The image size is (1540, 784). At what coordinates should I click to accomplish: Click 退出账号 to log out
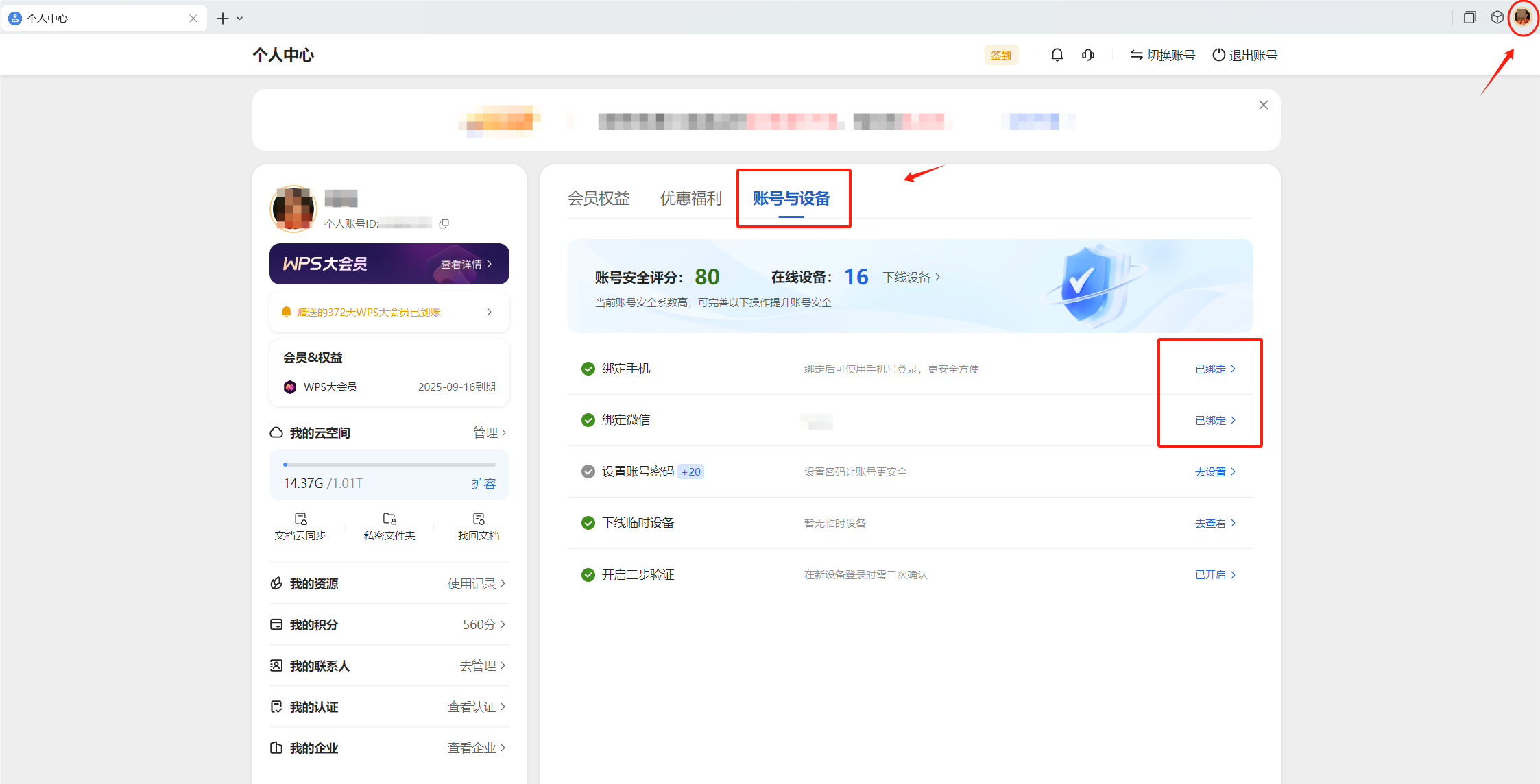1244,55
